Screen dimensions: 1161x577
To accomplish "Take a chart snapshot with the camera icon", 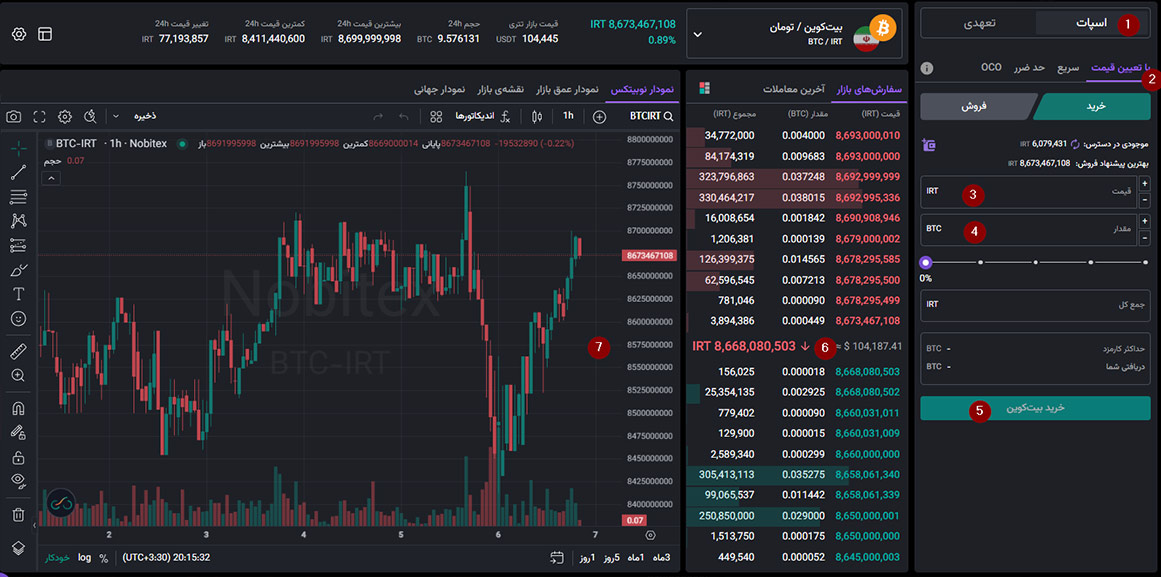I will point(13,116).
